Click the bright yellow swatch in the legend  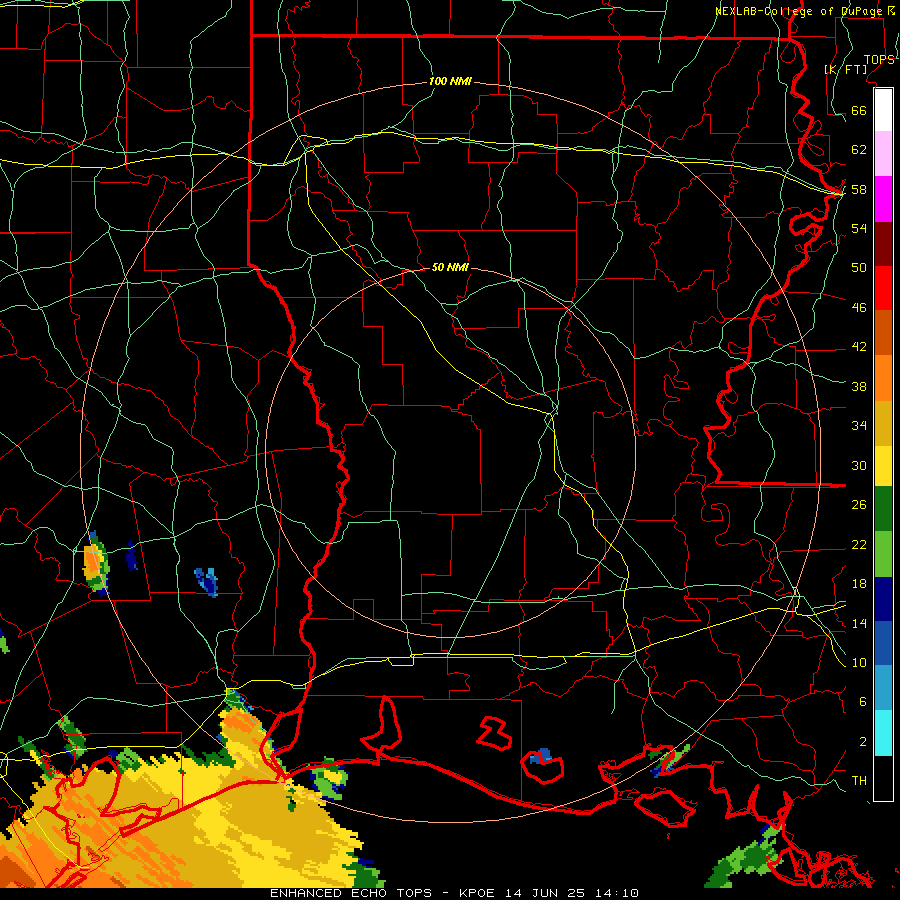click(x=883, y=465)
